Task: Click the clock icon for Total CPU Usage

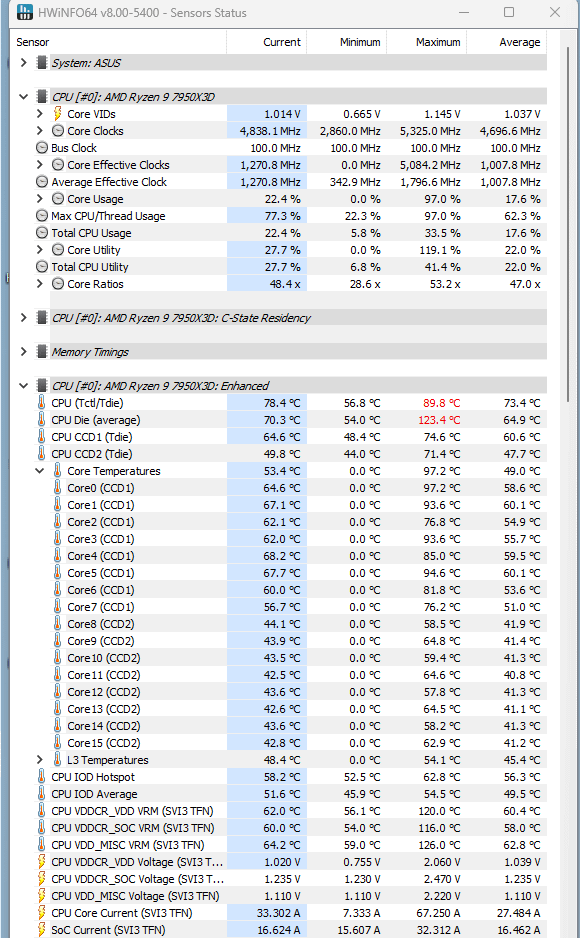Action: click(x=42, y=233)
